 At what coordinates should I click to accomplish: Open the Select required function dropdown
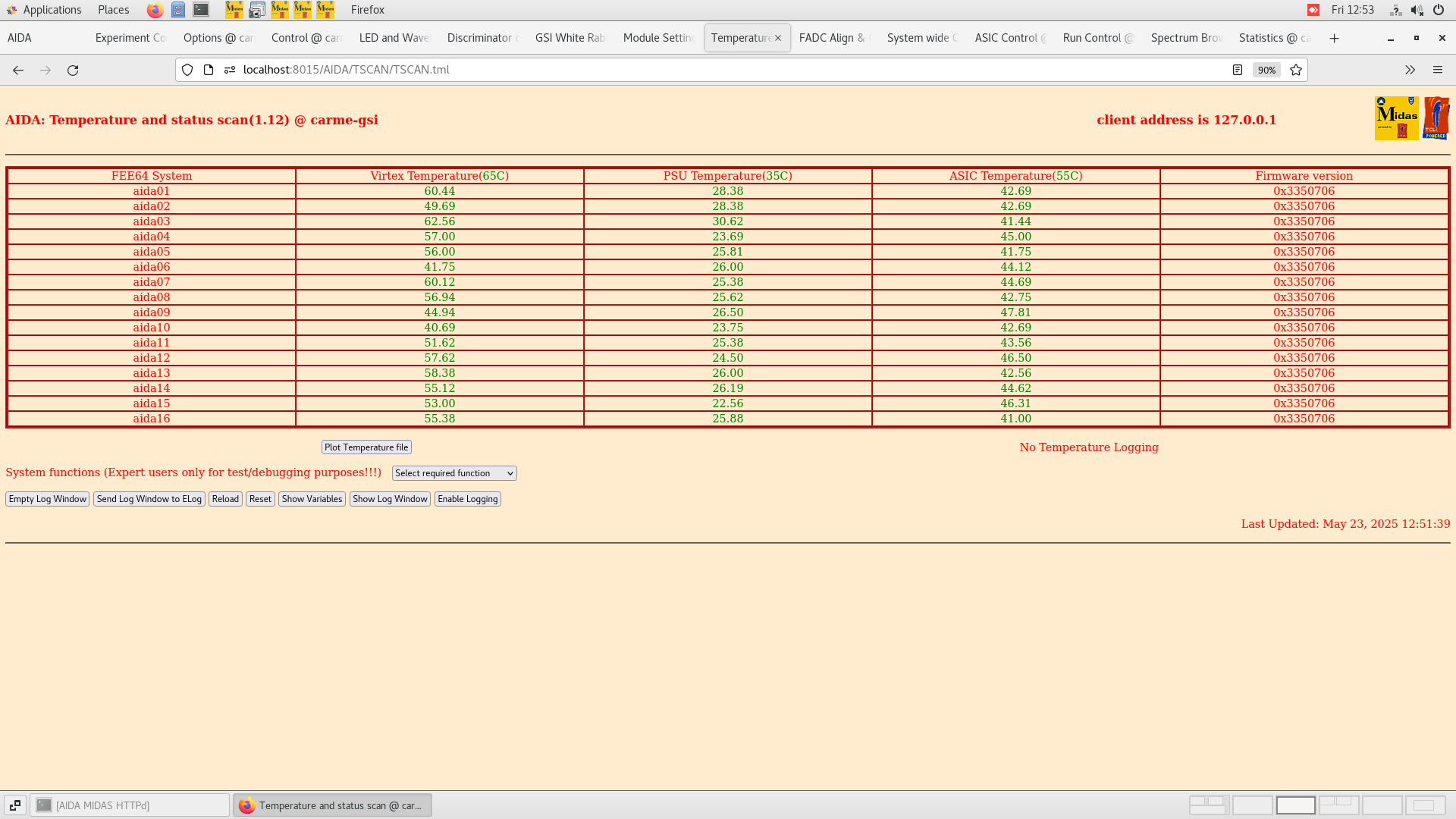453,472
